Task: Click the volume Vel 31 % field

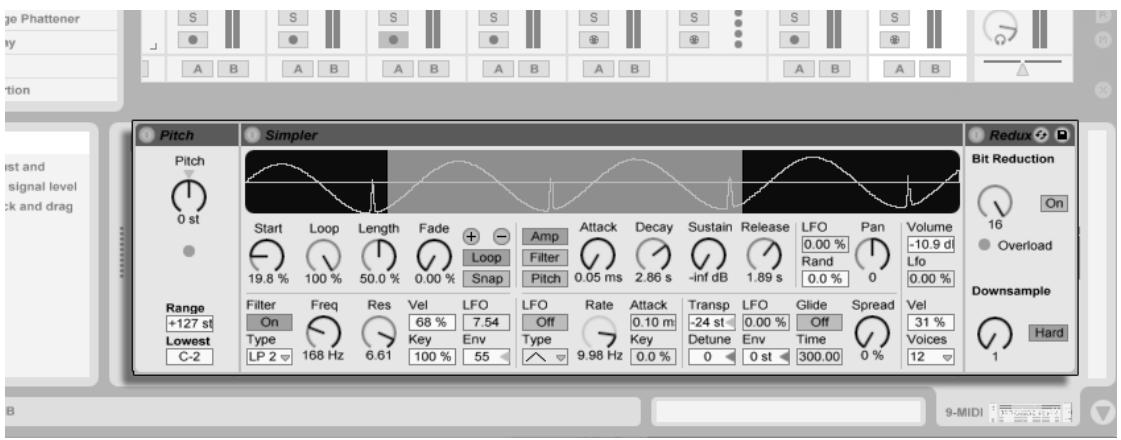Action: point(930,322)
